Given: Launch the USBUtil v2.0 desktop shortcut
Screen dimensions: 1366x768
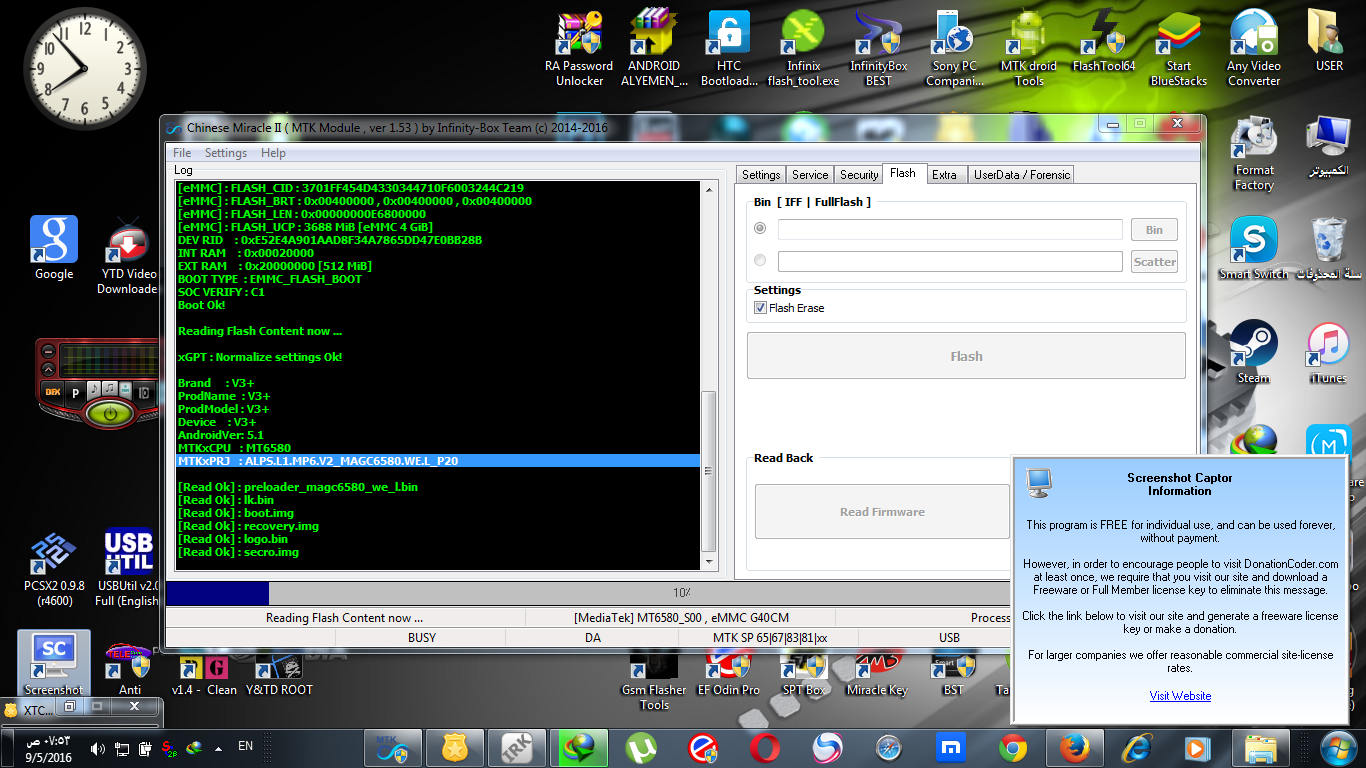Looking at the screenshot, I should click(x=129, y=567).
